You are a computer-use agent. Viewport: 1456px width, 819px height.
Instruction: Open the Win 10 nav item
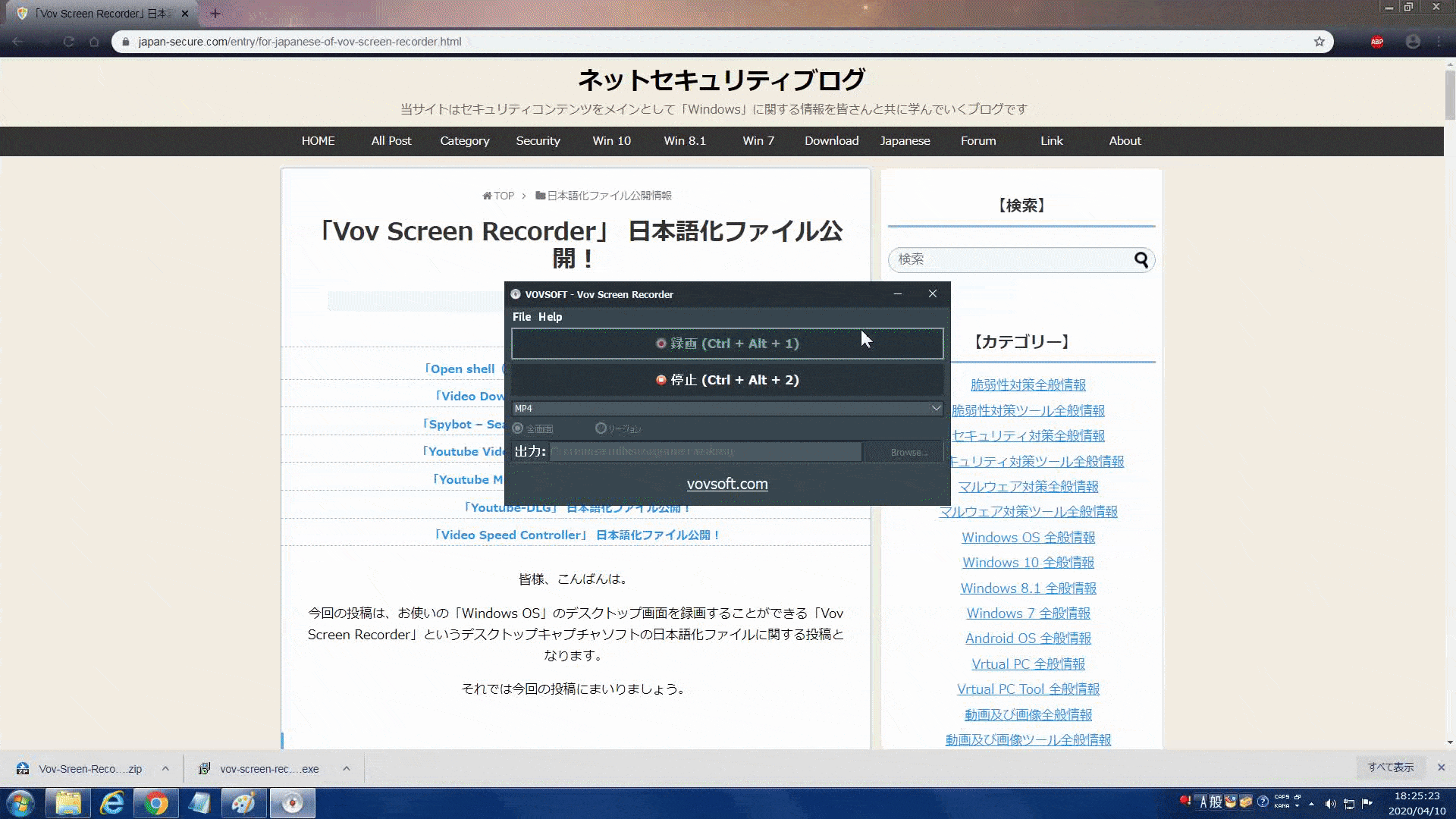(611, 141)
